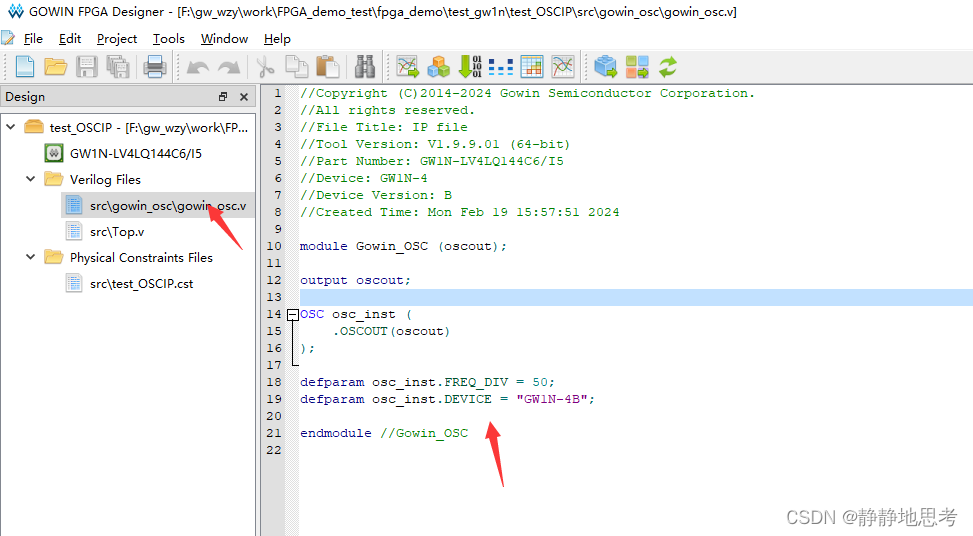Open the table grid planner icon

click(x=532, y=66)
